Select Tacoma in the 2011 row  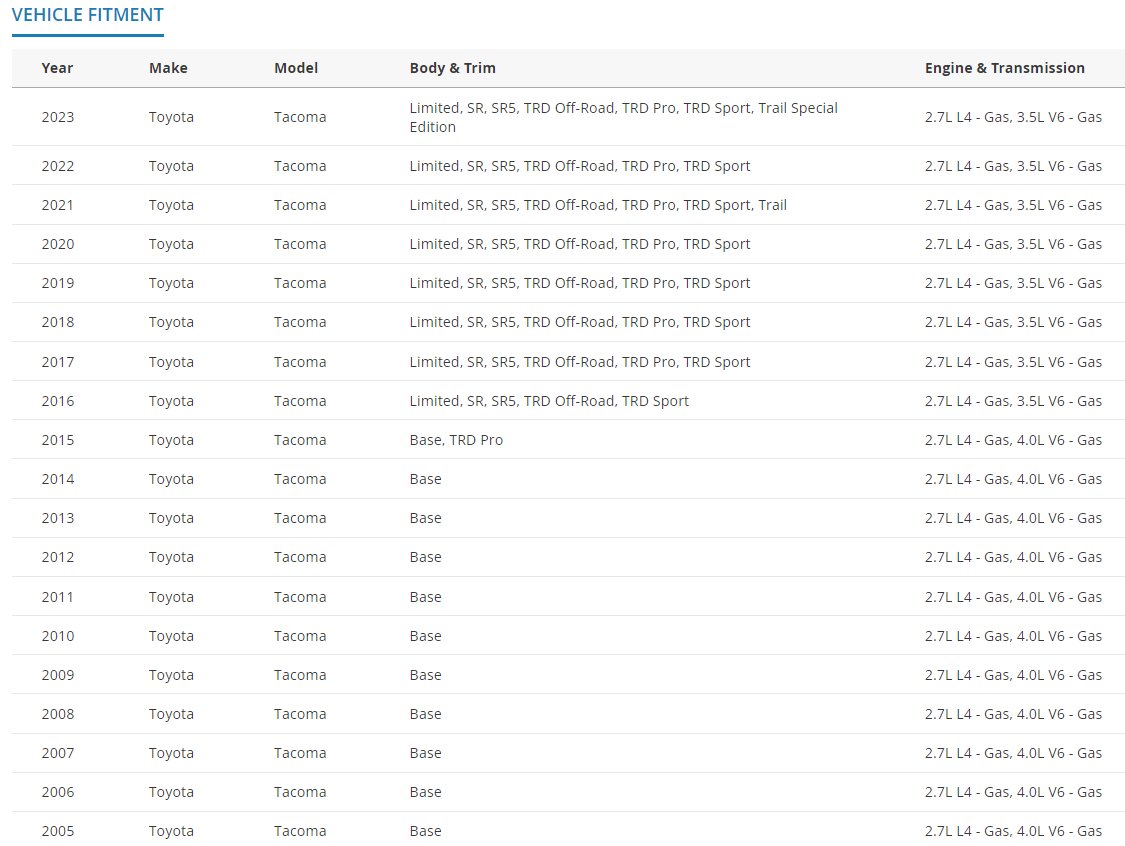click(300, 597)
